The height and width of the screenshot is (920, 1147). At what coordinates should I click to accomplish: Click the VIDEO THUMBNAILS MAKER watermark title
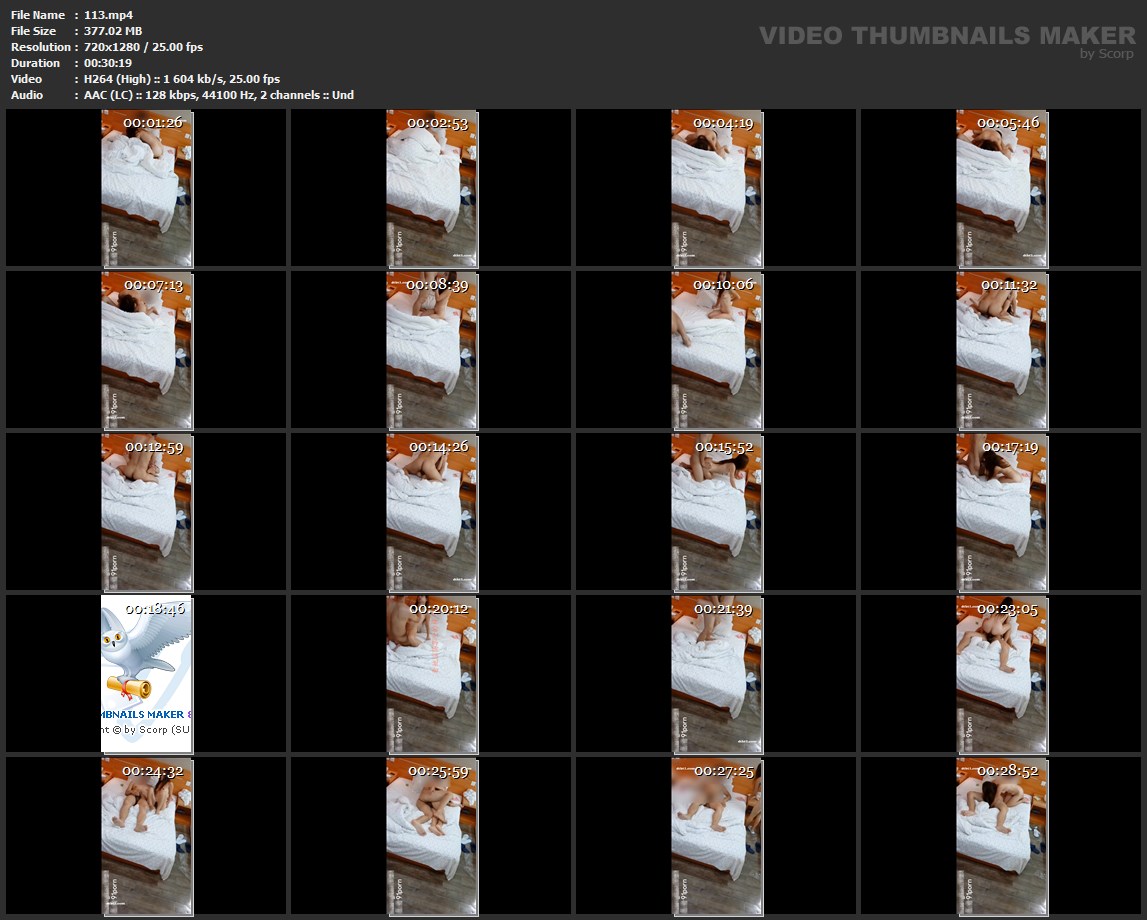click(946, 35)
